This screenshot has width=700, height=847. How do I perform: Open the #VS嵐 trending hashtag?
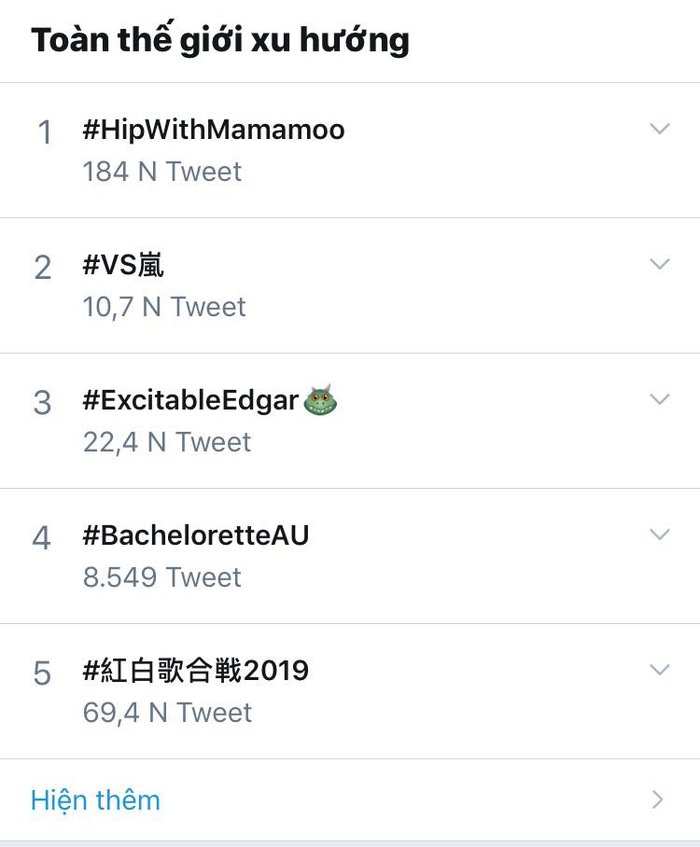[x=123, y=265]
